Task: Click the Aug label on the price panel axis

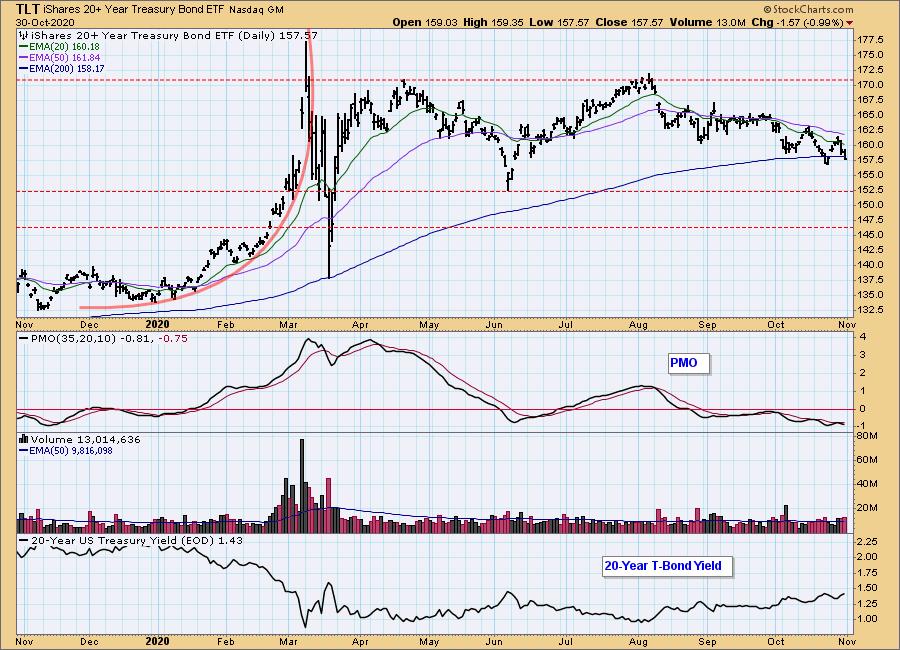Action: tap(638, 325)
